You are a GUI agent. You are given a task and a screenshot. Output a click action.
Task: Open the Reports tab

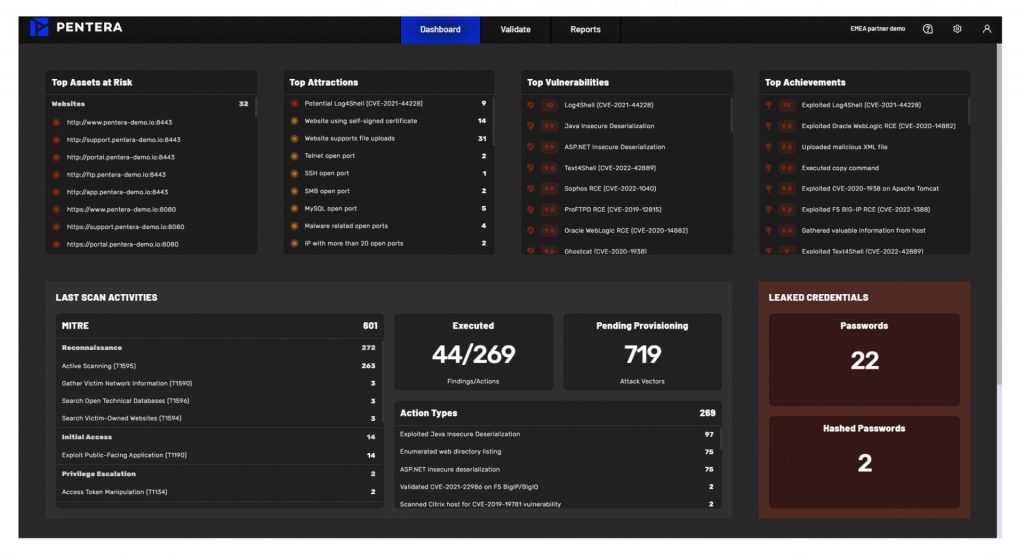point(585,30)
